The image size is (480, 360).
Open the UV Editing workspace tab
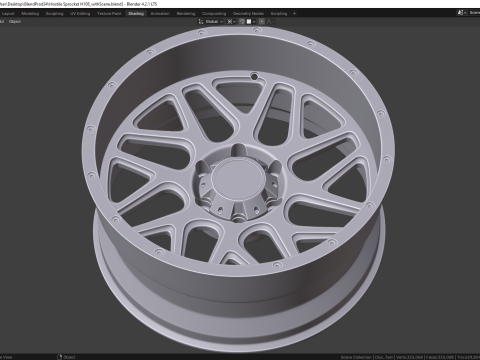[80, 14]
